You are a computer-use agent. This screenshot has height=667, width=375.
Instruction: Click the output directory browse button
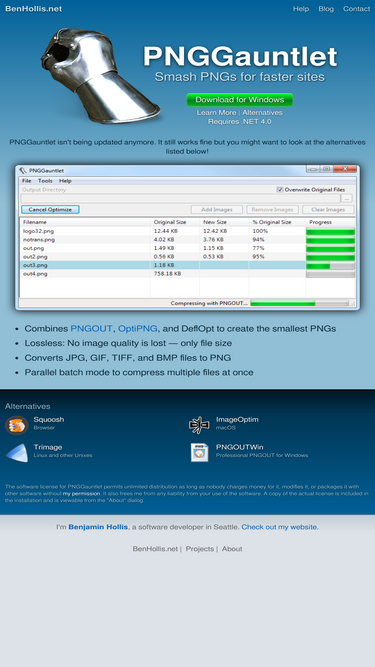(x=347, y=198)
